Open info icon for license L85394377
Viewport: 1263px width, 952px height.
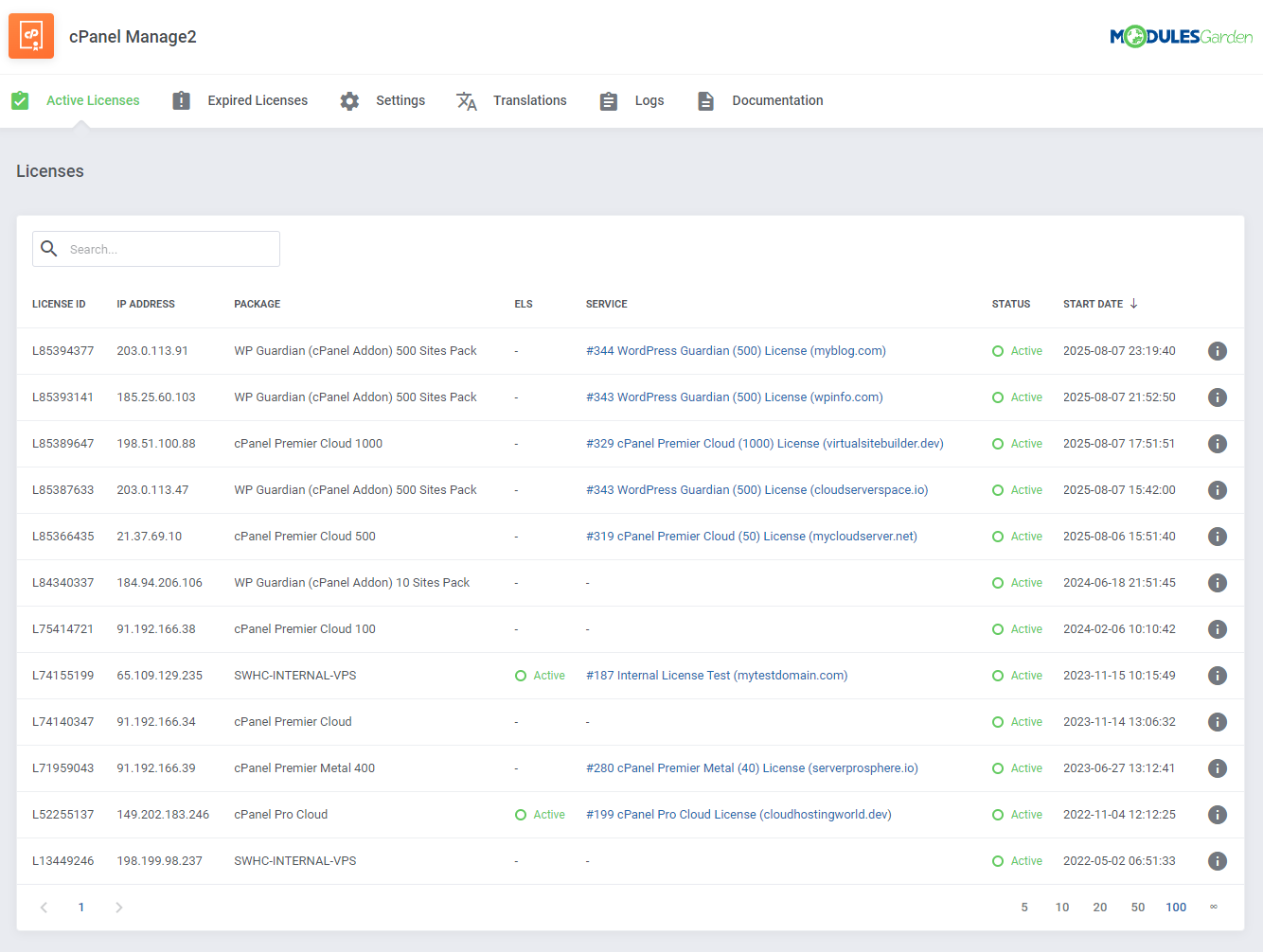[x=1218, y=350]
